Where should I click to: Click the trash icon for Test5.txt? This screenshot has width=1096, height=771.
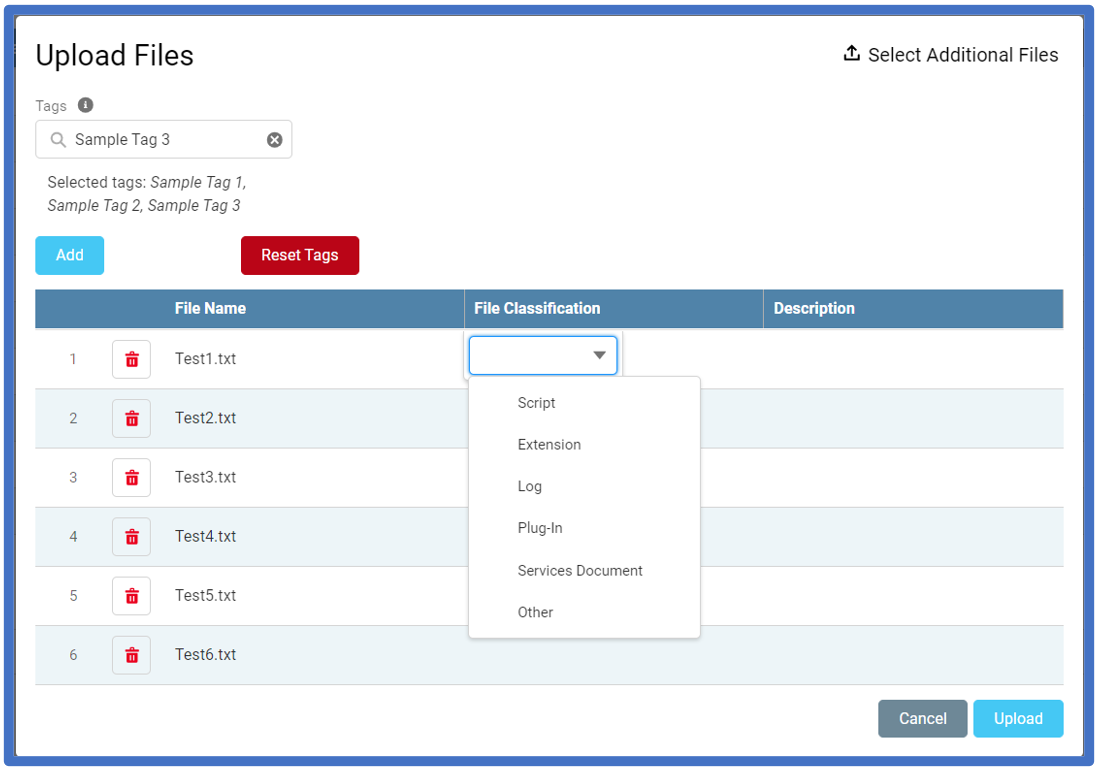pos(131,595)
